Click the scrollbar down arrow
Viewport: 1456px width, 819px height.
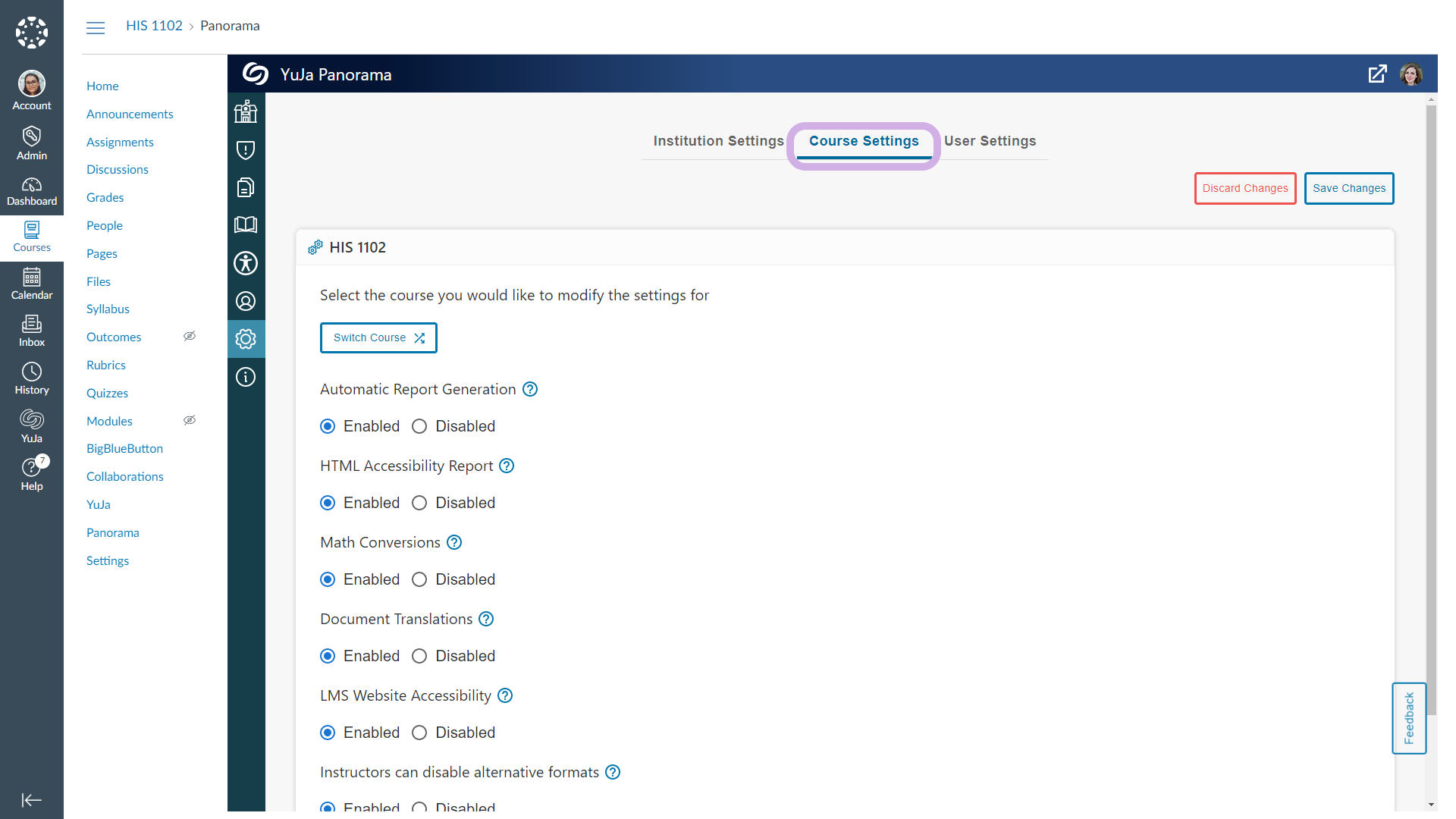(1431, 805)
